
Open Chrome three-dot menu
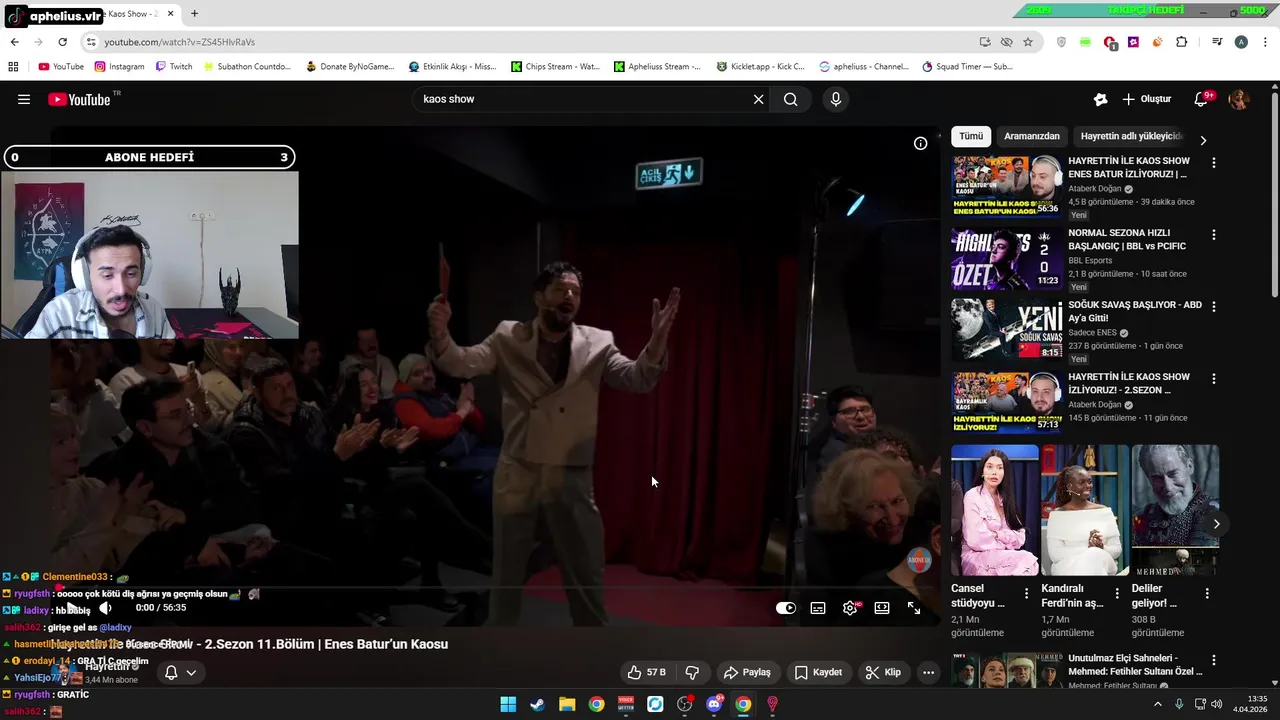[1264, 42]
